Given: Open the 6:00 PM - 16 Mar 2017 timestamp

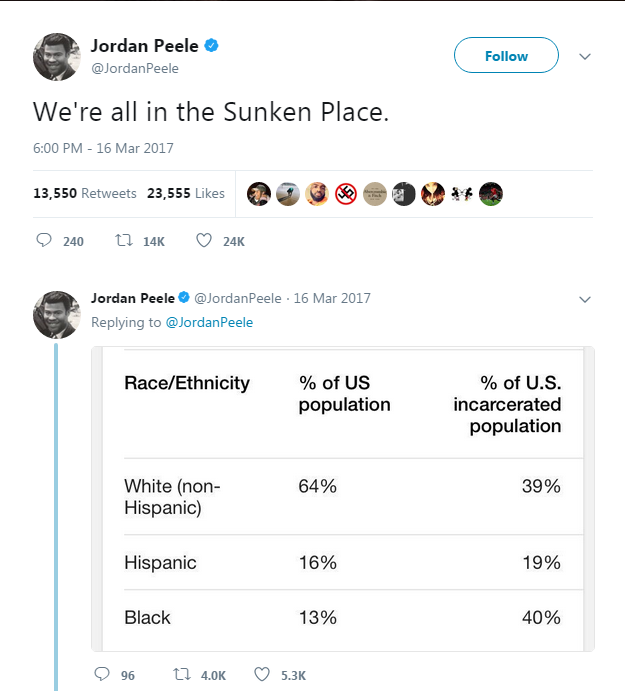Looking at the screenshot, I should click(x=104, y=148).
